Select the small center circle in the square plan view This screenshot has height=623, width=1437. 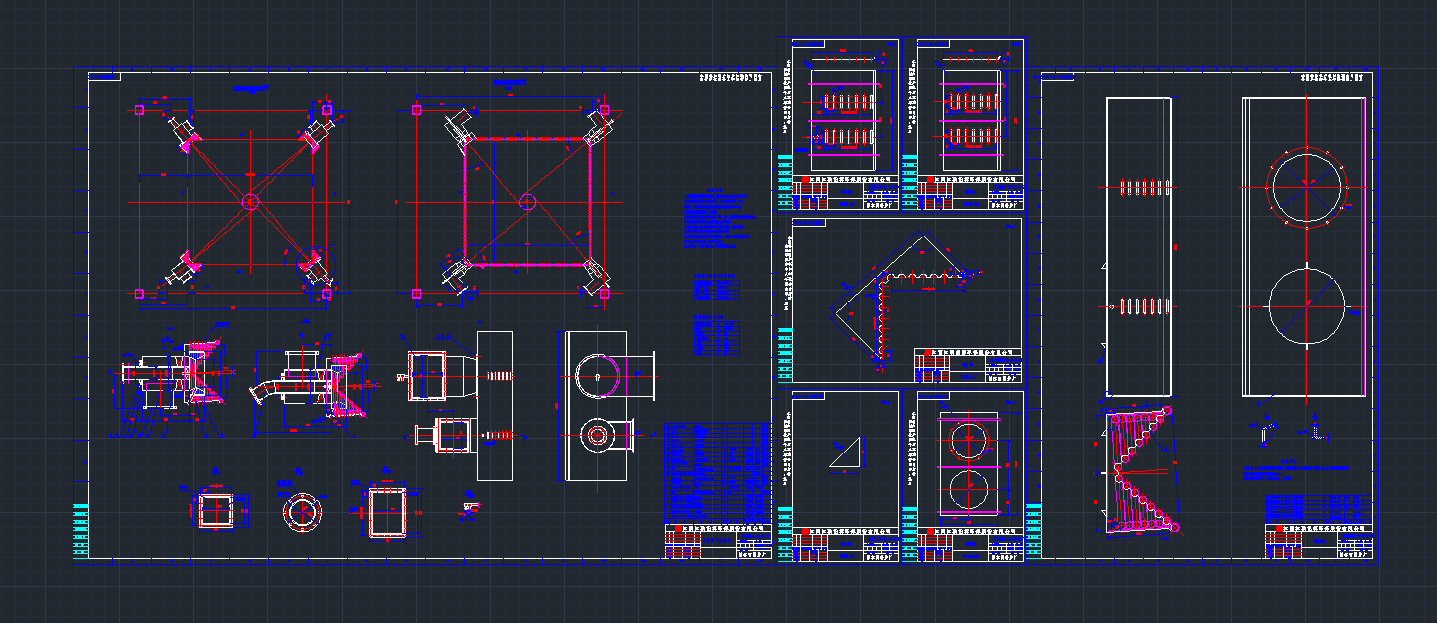527,201
